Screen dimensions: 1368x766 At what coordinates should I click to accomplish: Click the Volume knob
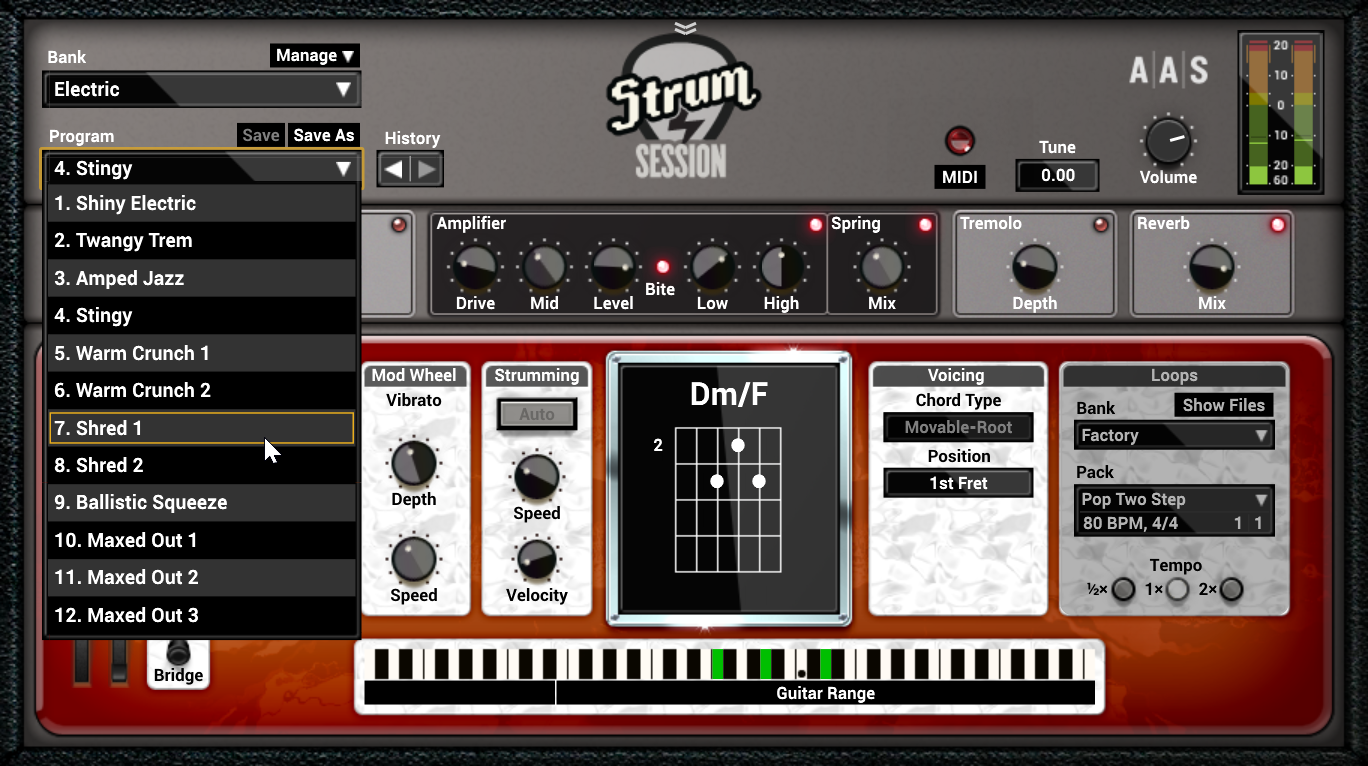1168,141
